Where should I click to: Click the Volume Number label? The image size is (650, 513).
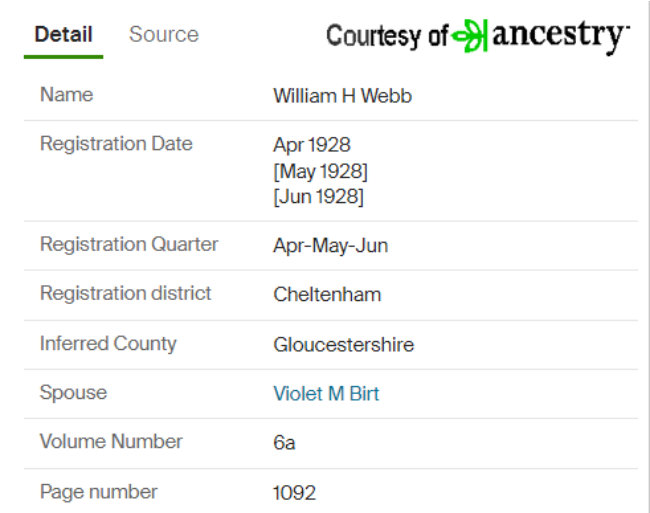coord(111,441)
